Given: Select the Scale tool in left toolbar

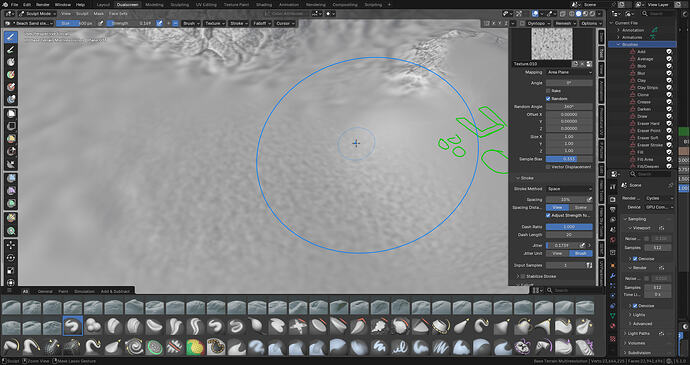Looking at the screenshot, I should pyautogui.click(x=11, y=270).
